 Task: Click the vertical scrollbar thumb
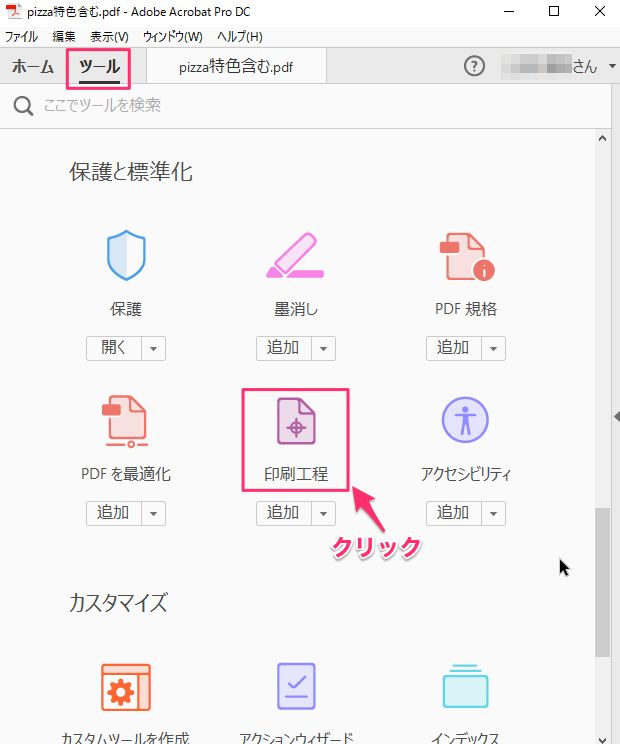coord(602,583)
